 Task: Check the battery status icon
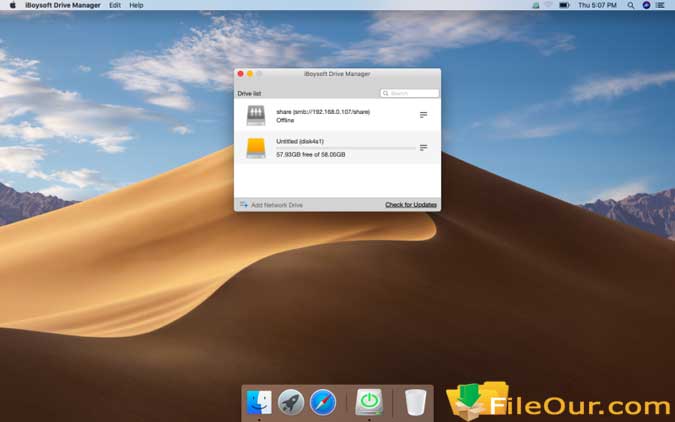click(x=564, y=5)
